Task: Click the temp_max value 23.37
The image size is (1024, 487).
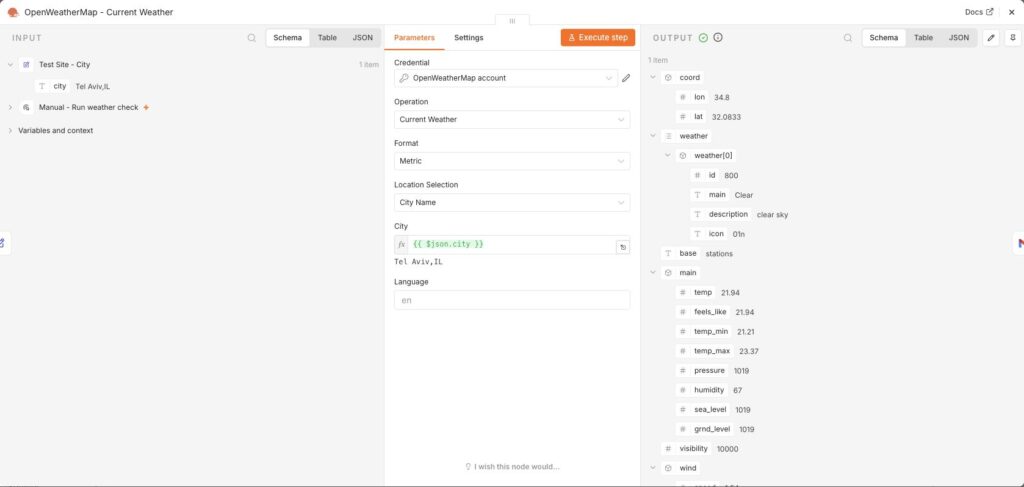Action: (x=749, y=351)
